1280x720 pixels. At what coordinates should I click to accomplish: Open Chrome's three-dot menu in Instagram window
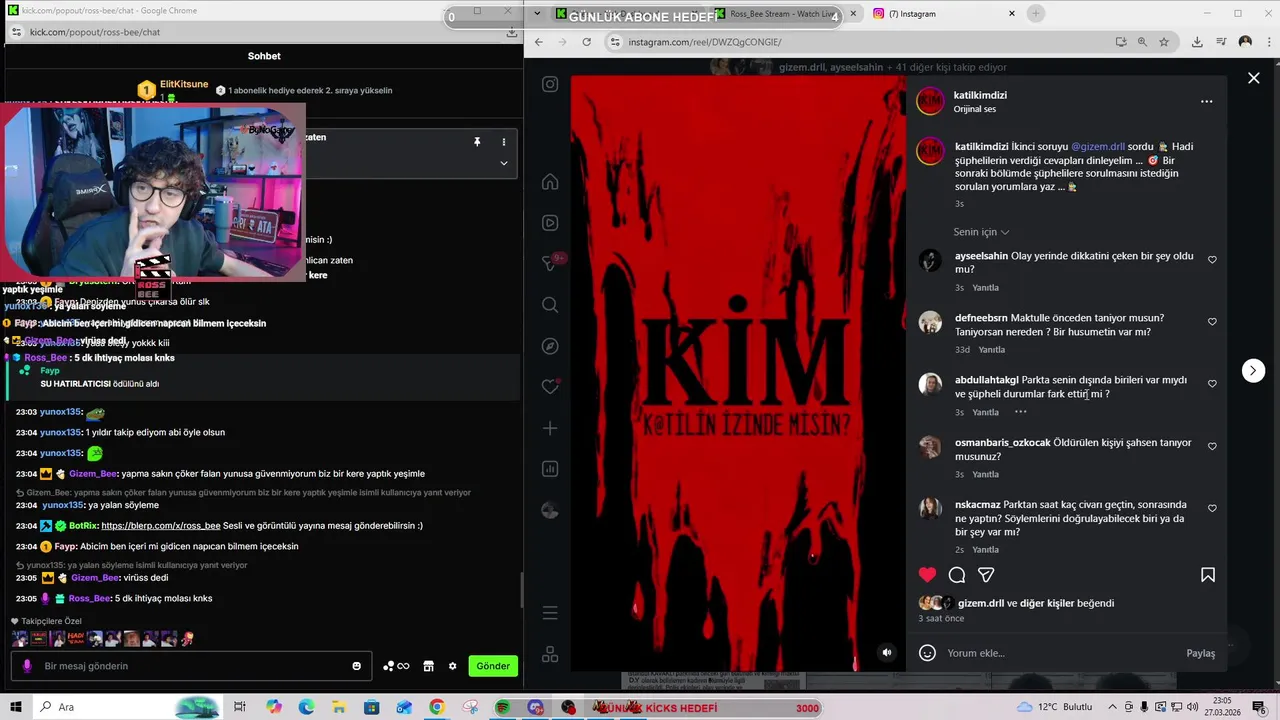[1268, 42]
